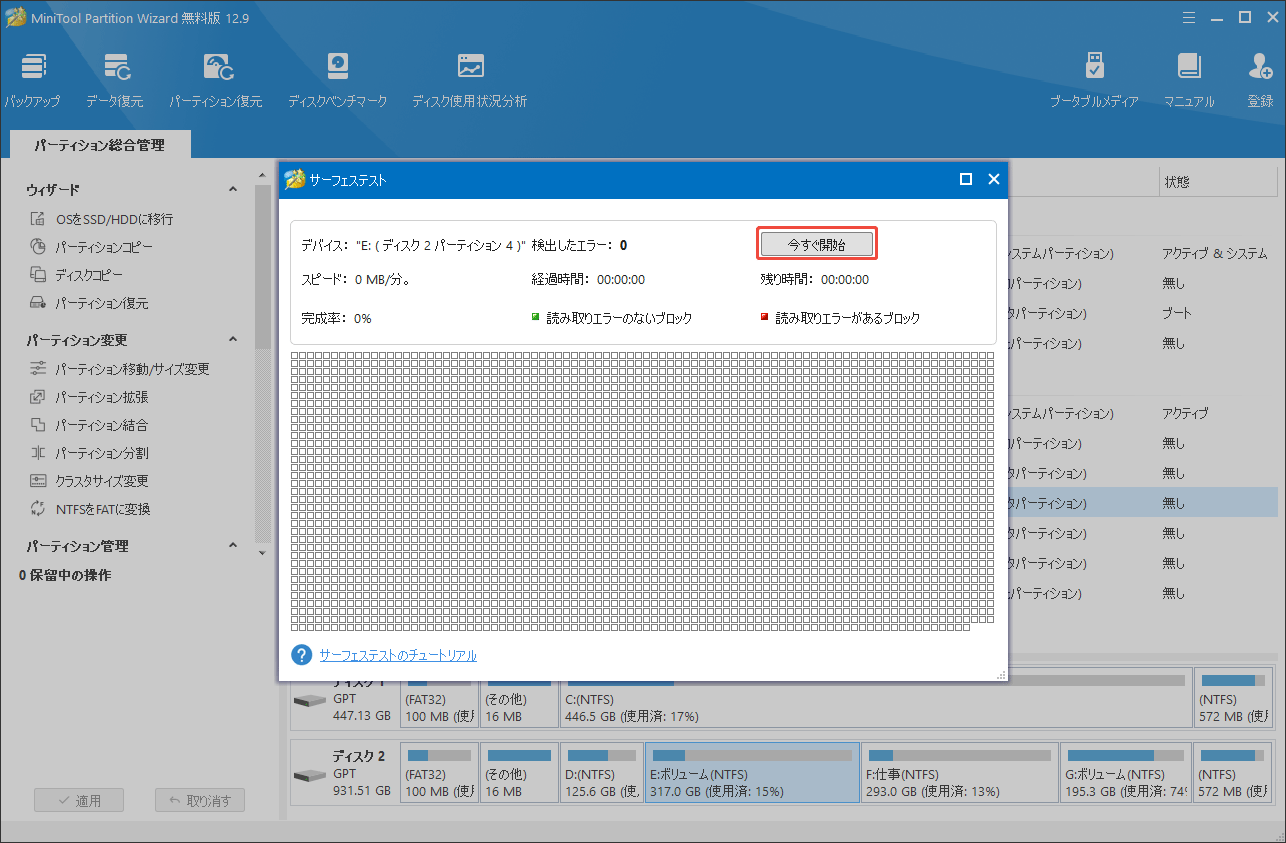Viewport: 1286px width, 843px height.
Task: Click the 検出したエラー: 0 label
Action: pos(579,245)
